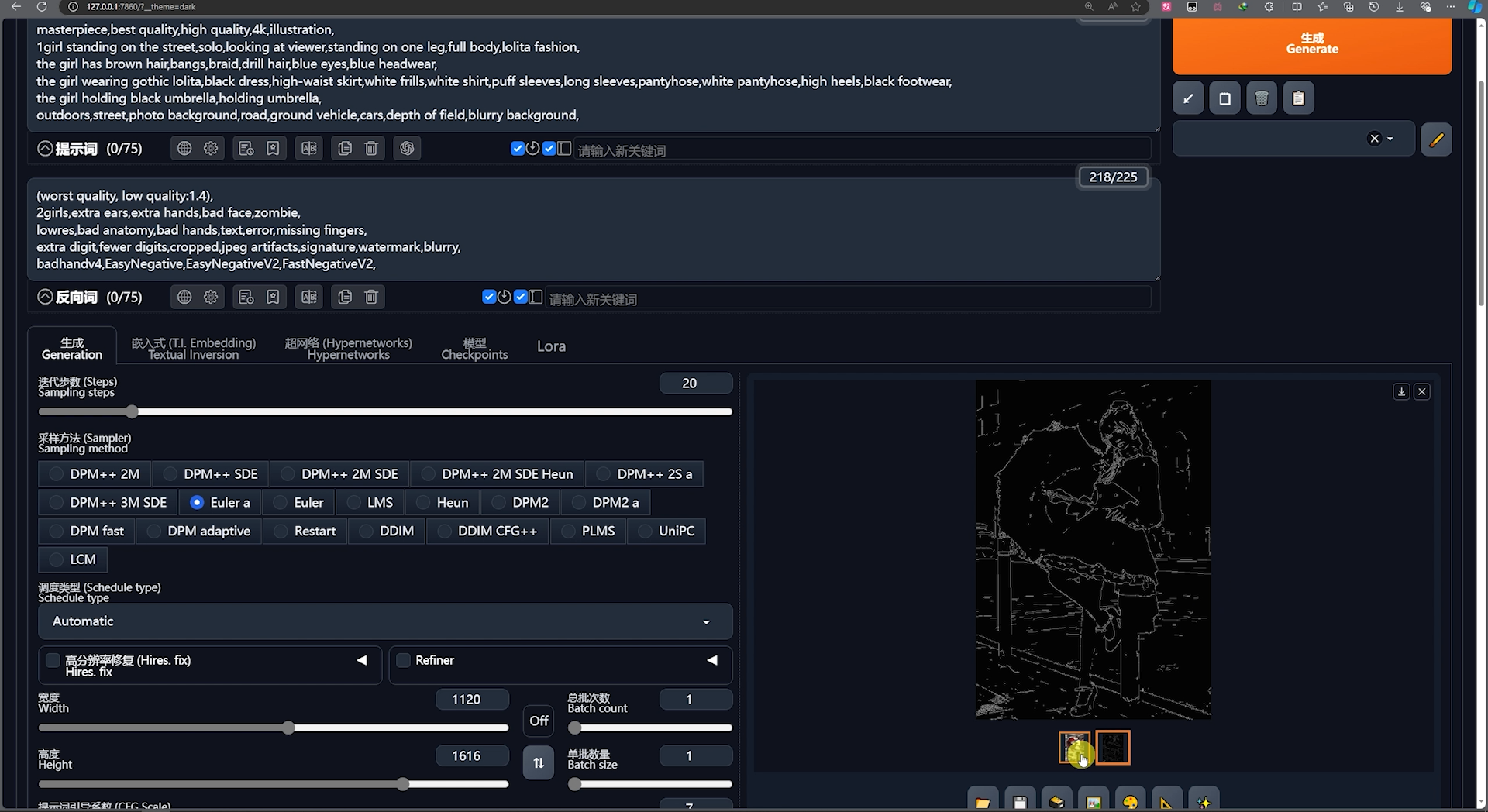Expand the Hires. fix section arrow
Screen dimensions: 1488x812
click(362, 660)
